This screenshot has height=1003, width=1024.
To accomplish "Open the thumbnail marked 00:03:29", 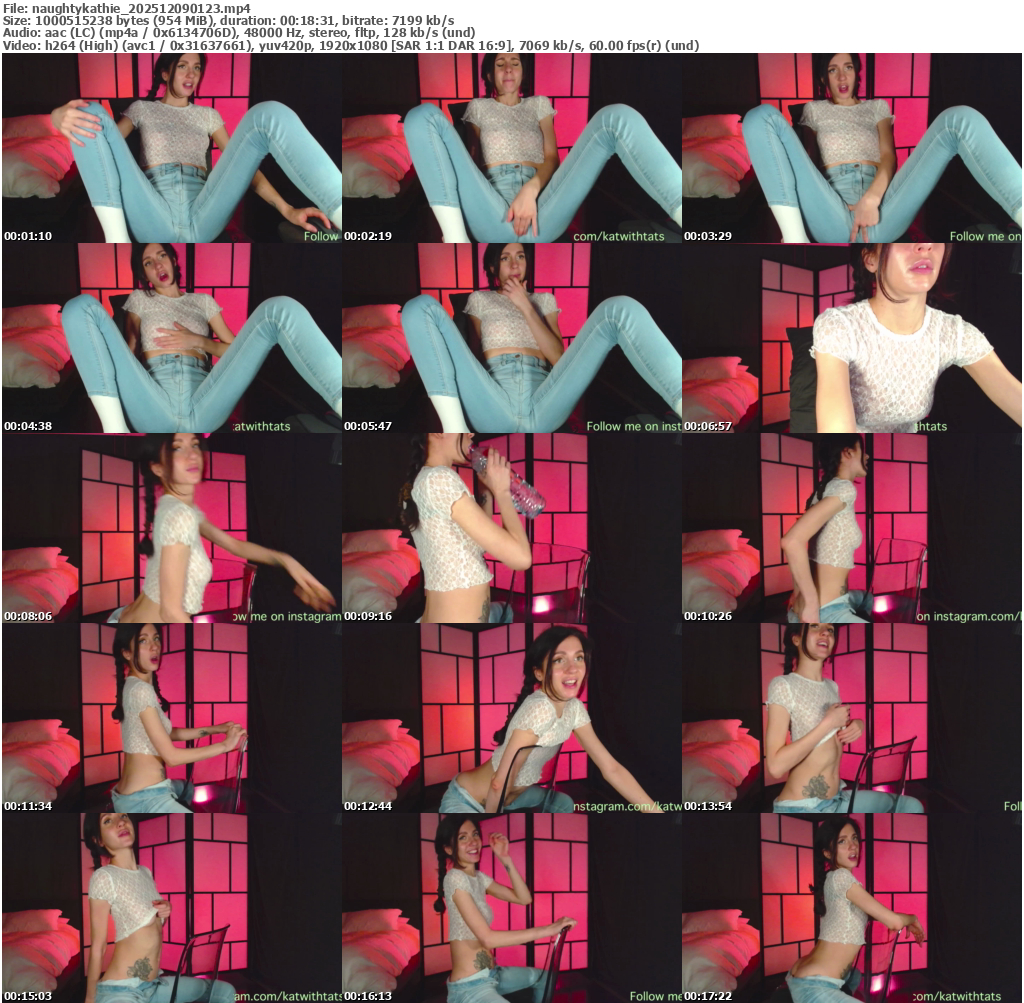I will tap(851, 148).
